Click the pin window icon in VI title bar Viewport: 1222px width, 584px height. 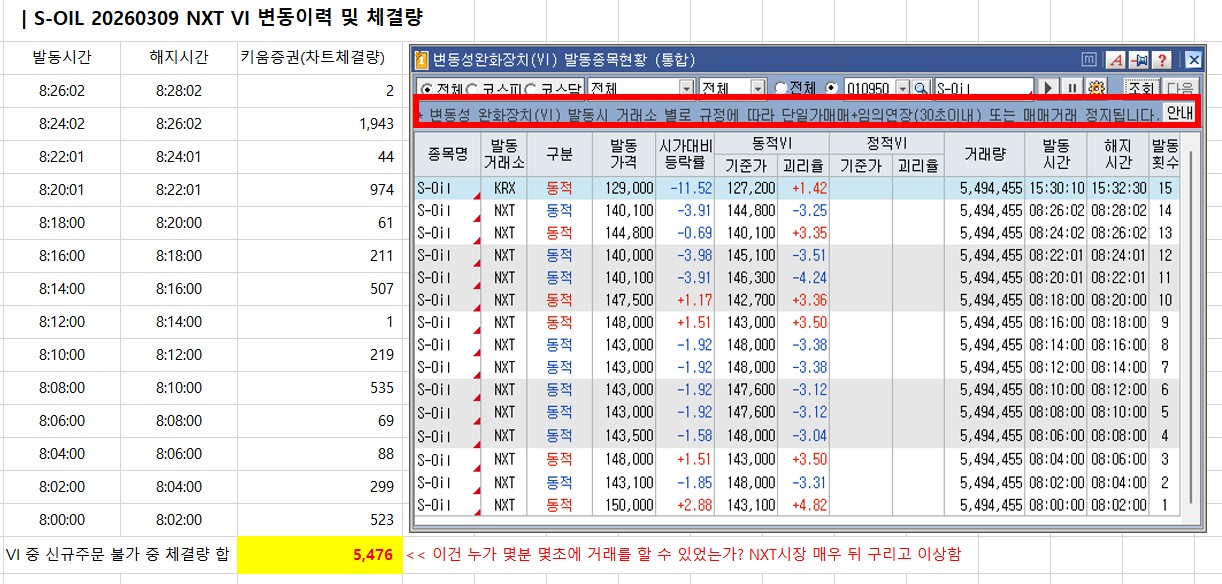1138,60
